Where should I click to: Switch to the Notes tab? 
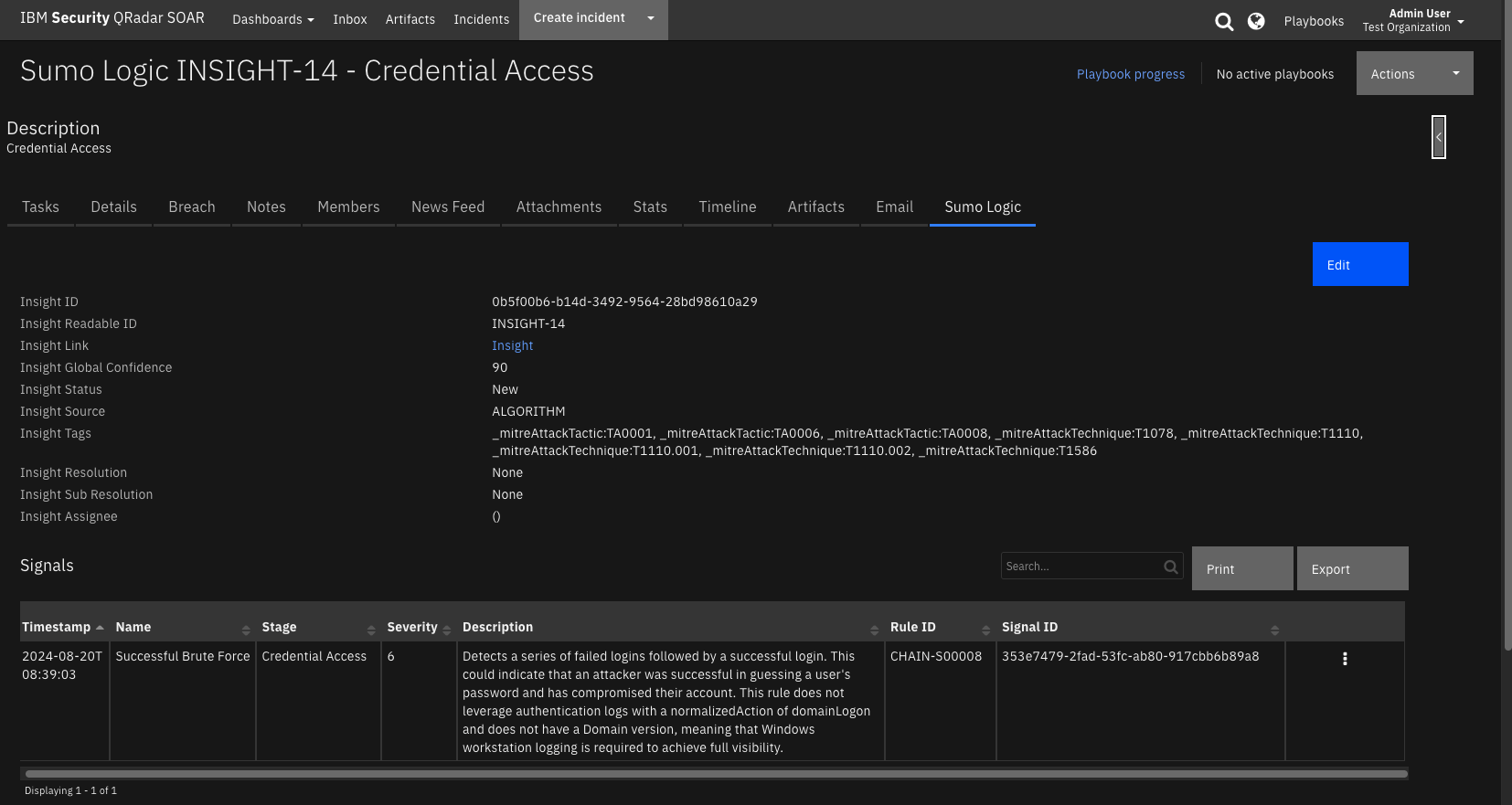266,207
